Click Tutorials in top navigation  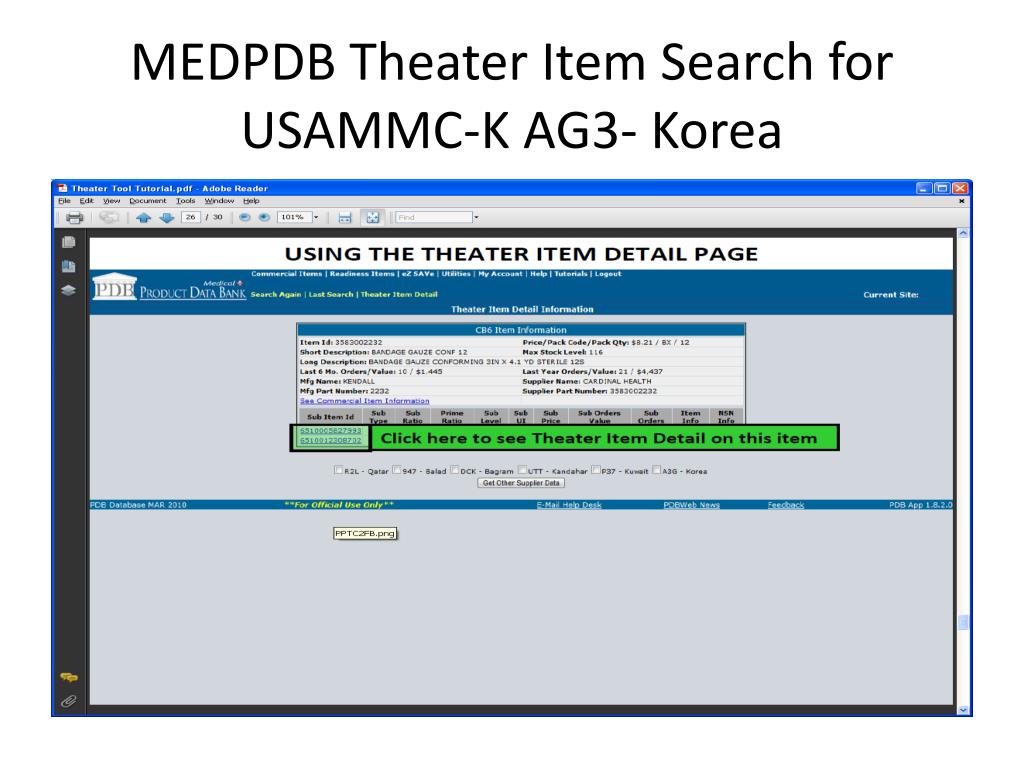(x=571, y=274)
